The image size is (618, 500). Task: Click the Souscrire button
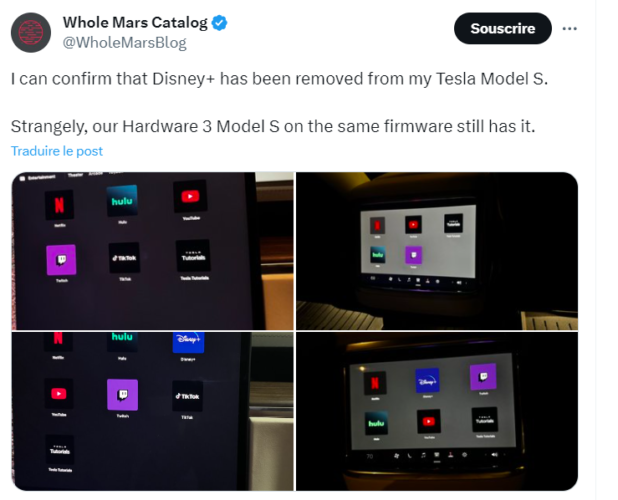point(503,28)
